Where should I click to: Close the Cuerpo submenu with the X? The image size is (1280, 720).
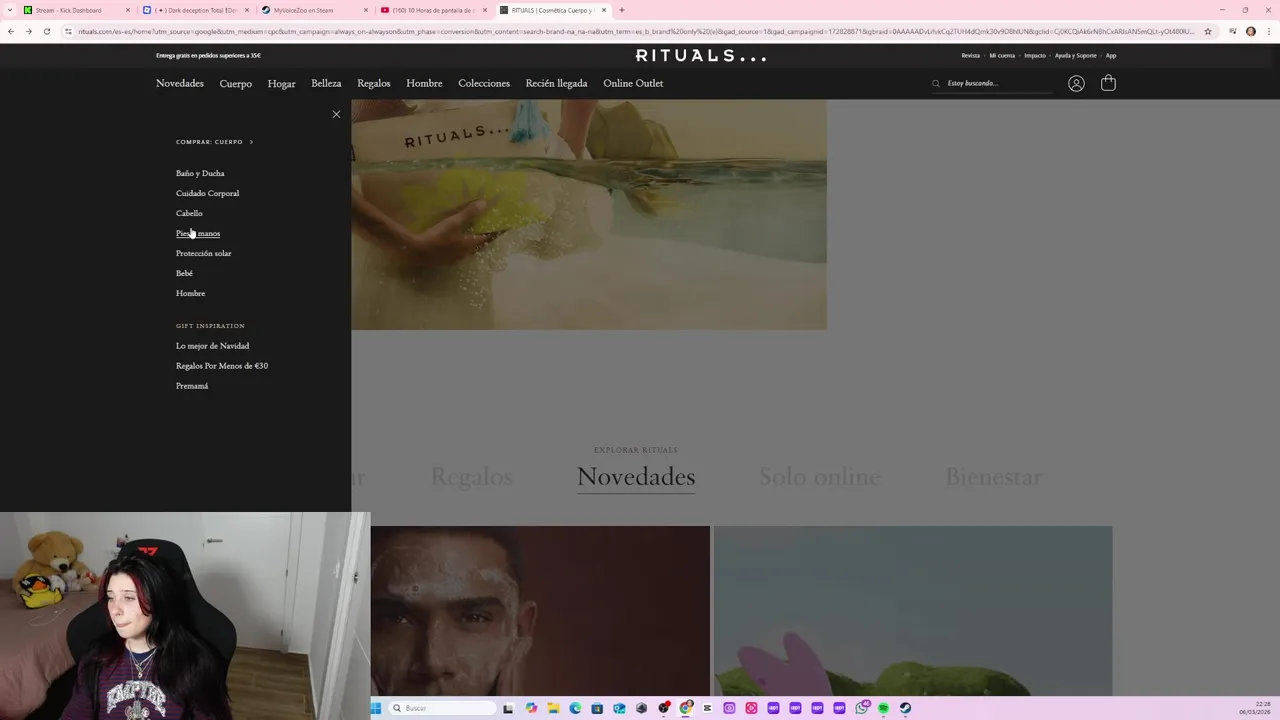point(336,114)
